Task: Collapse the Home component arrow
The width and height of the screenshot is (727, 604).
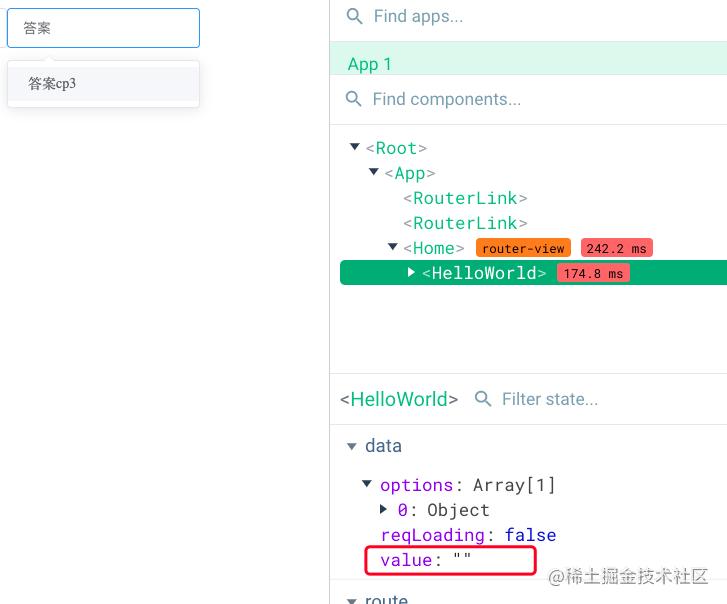Action: (x=393, y=247)
